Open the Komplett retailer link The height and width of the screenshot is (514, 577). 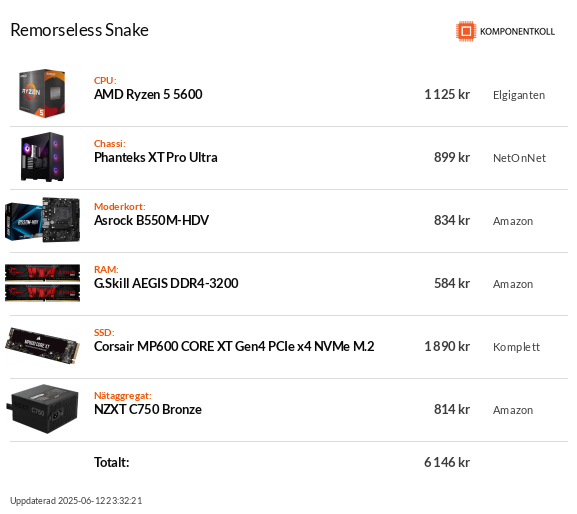[516, 347]
